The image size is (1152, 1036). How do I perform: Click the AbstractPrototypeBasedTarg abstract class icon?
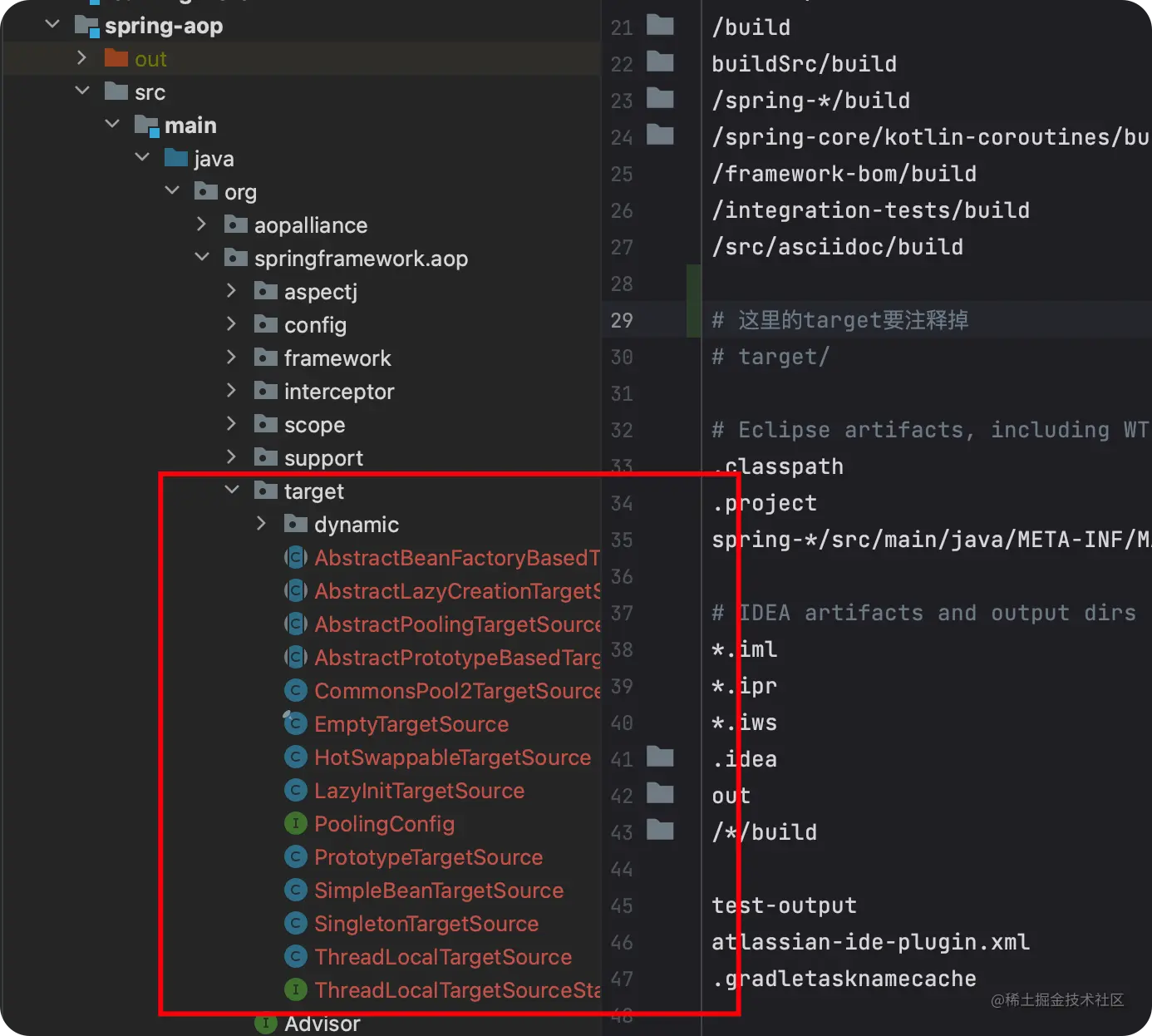tap(296, 657)
